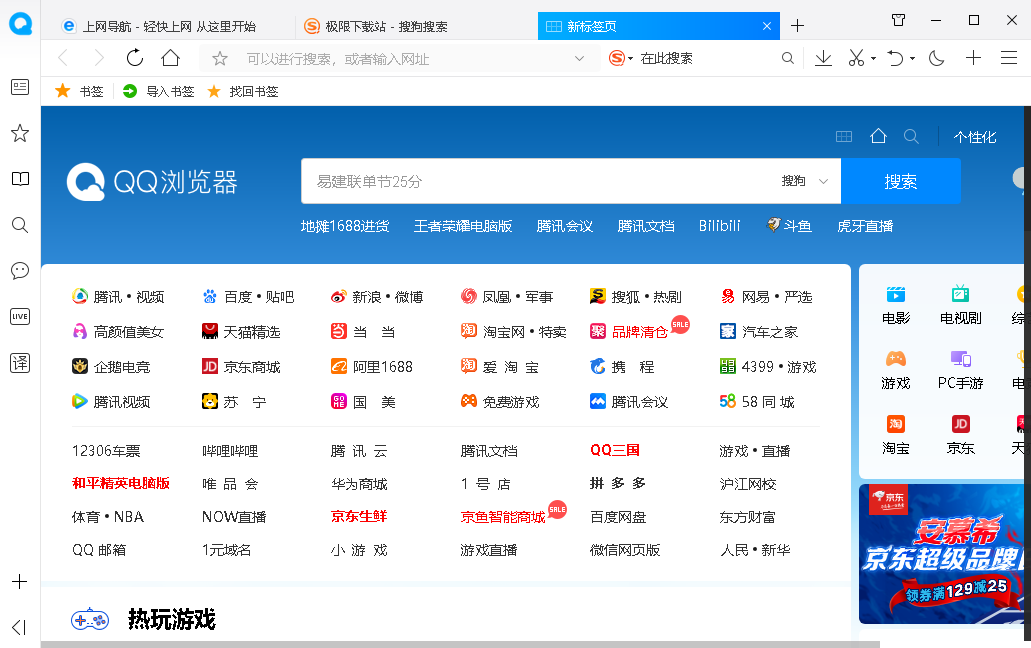Click the horizontal scrollbar at the bottom

click(460, 644)
